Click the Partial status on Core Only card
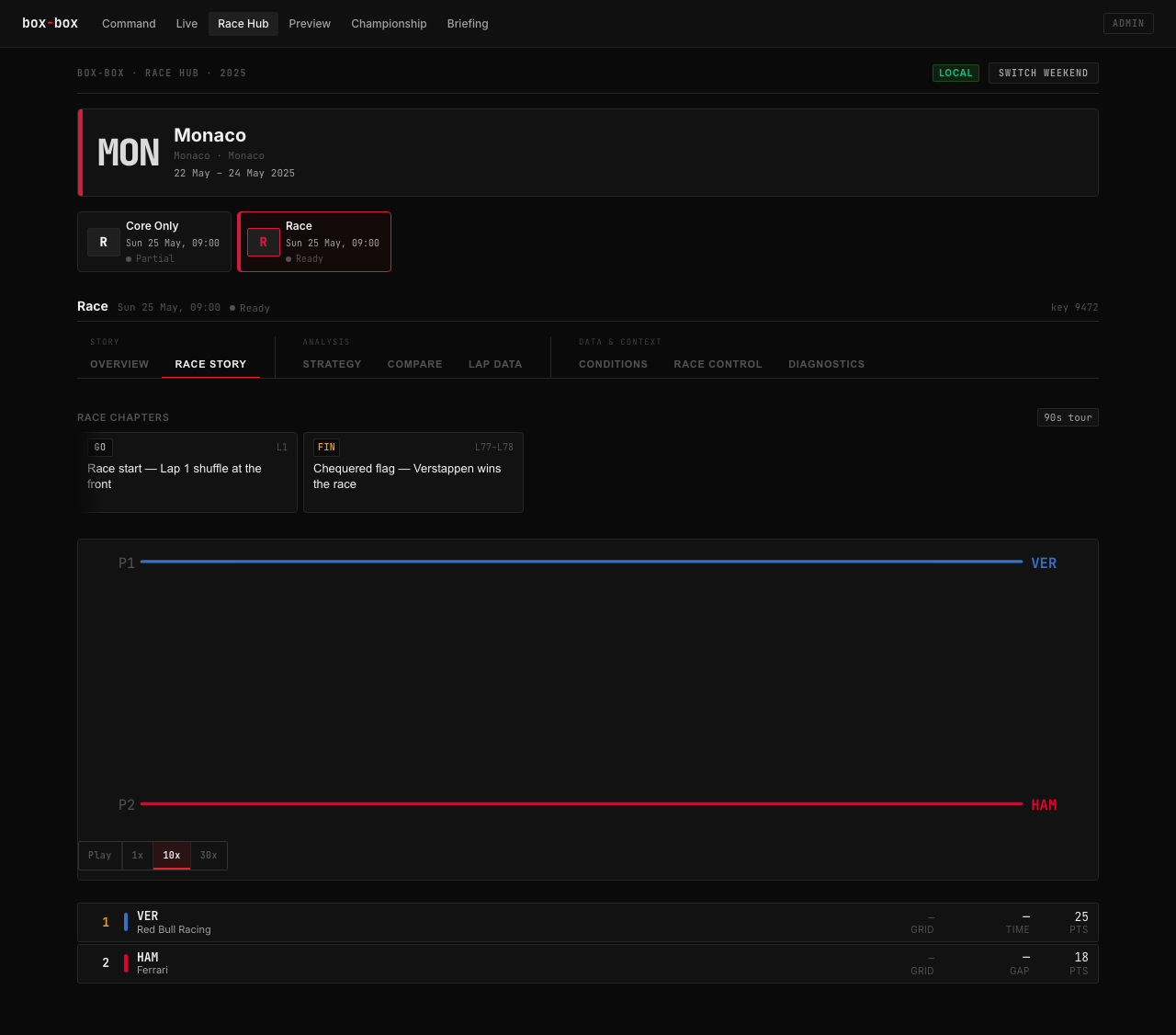Image resolution: width=1176 pixels, height=1035 pixels. (x=151, y=259)
